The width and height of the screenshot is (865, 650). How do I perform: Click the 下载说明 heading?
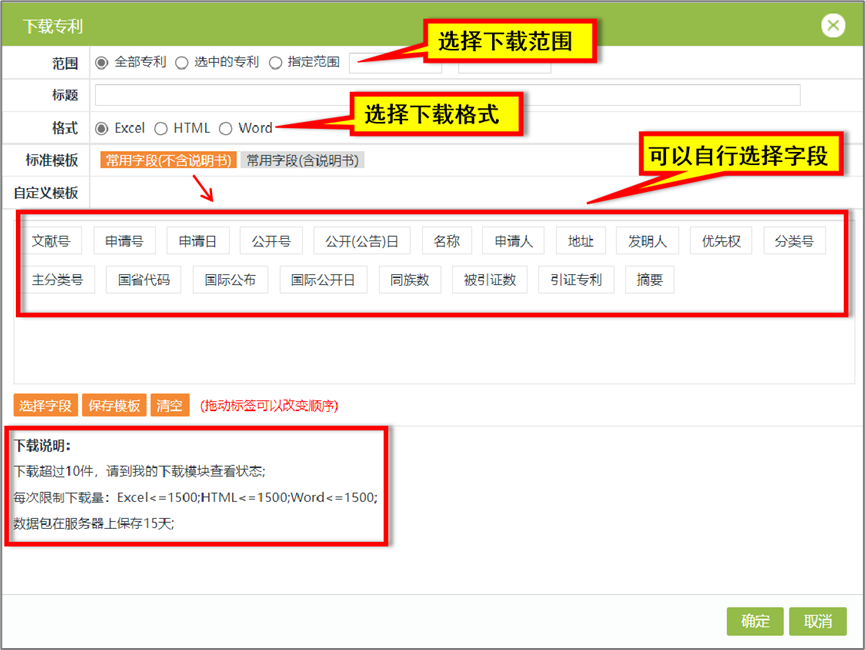[42, 445]
